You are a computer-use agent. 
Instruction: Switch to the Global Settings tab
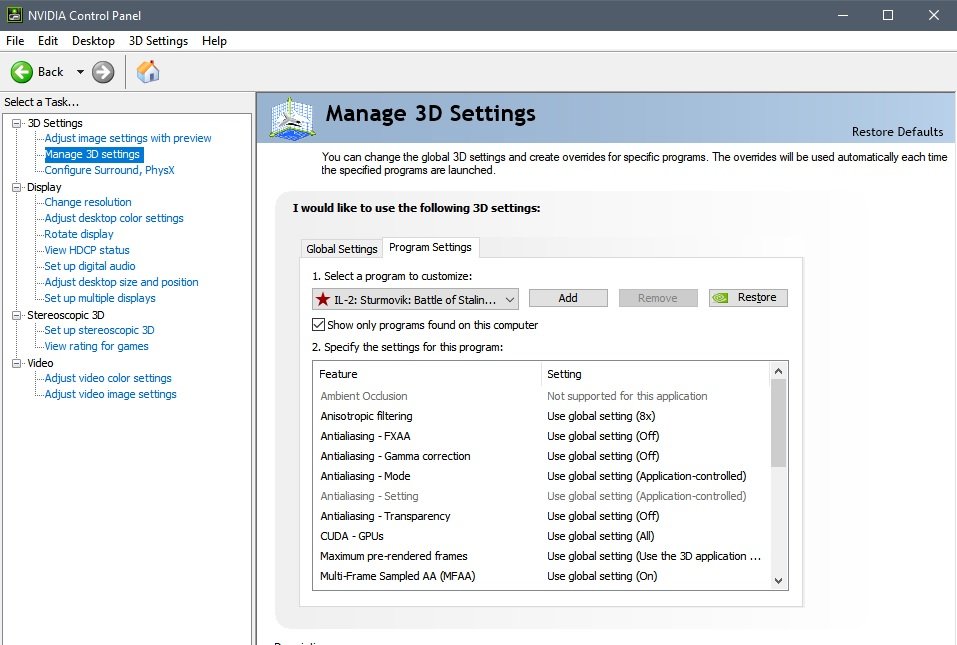[342, 249]
